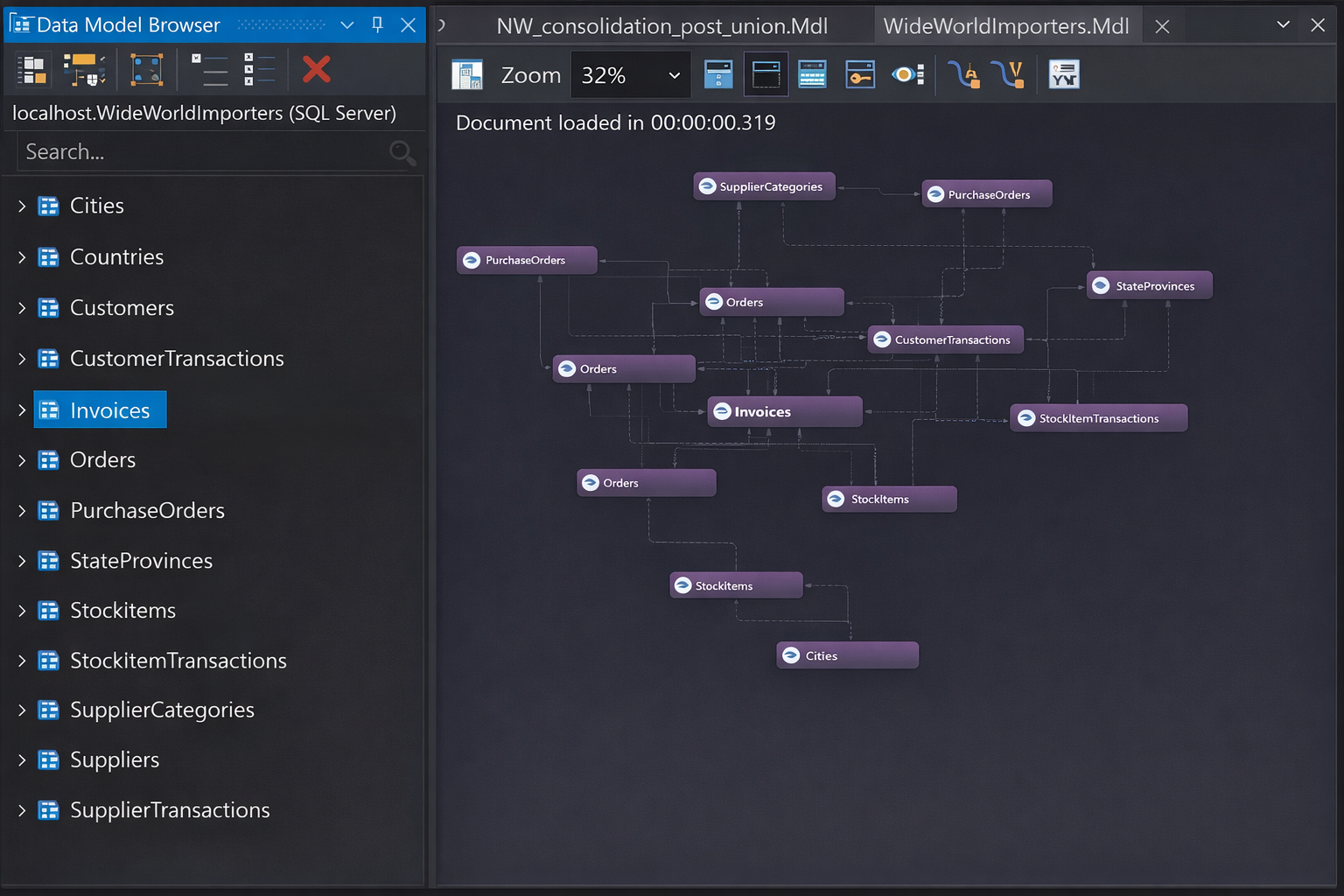Click the hierarchy diagram icon in browser toolbar
This screenshot has height=896, width=1344.
click(x=85, y=70)
